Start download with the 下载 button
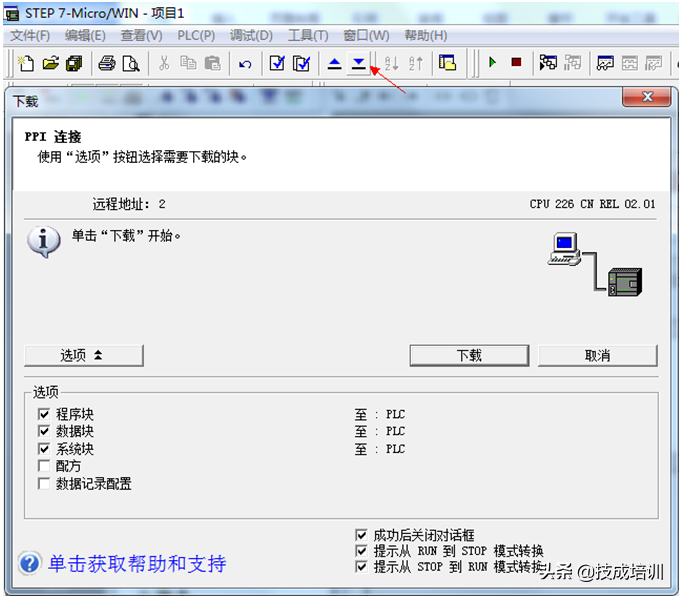The width and height of the screenshot is (679, 596). point(469,356)
